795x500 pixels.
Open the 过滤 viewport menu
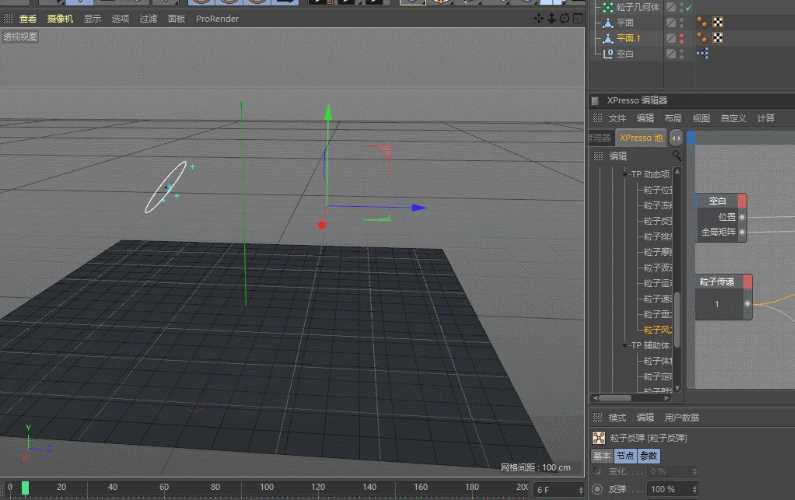click(148, 18)
